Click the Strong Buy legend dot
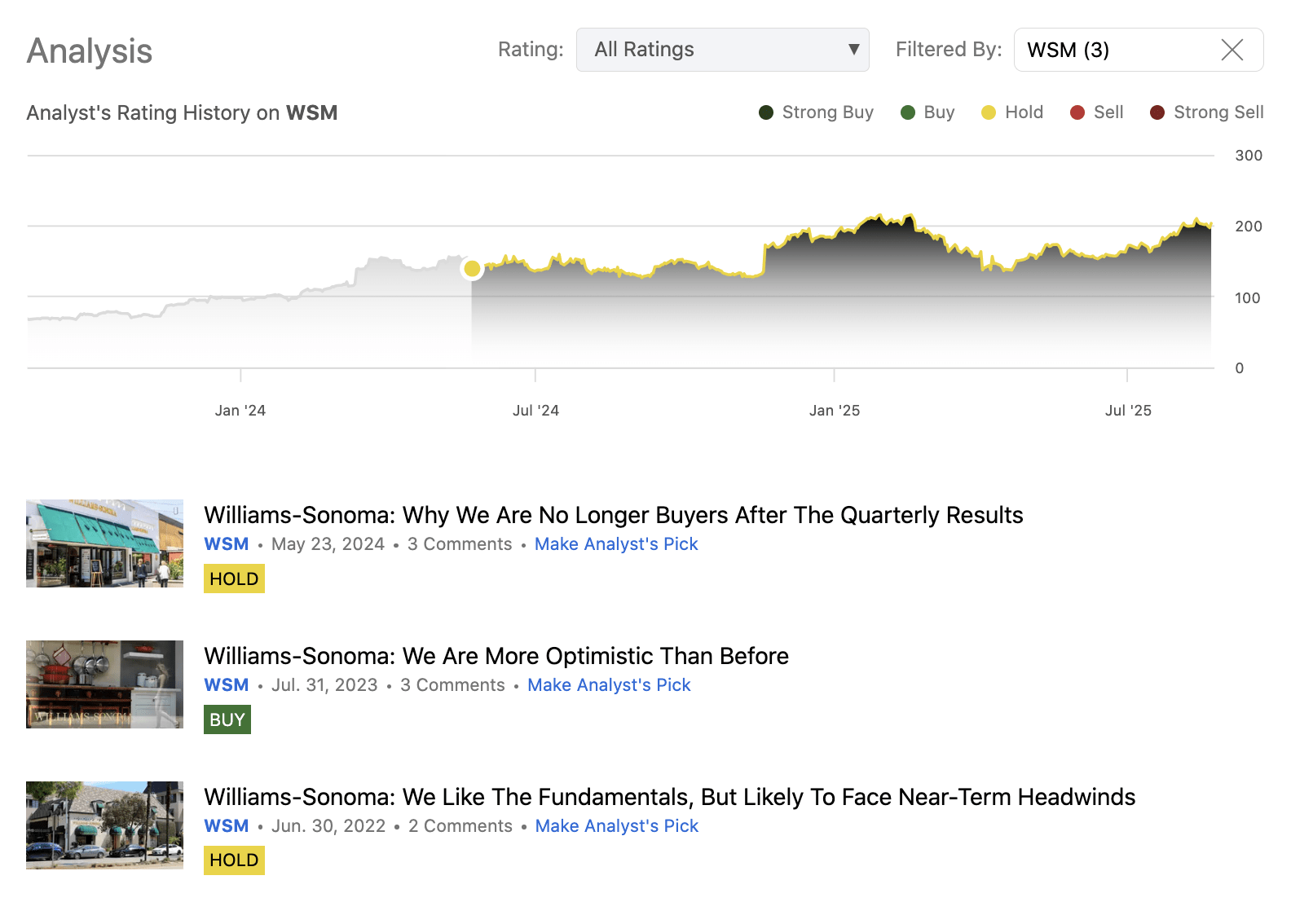The width and height of the screenshot is (1291, 924). click(766, 112)
